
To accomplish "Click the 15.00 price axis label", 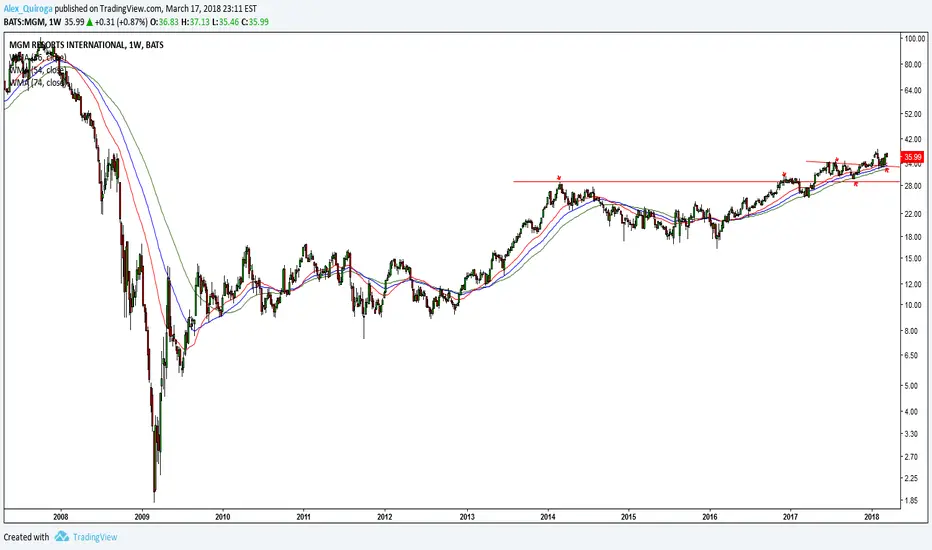I will pyautogui.click(x=912, y=258).
